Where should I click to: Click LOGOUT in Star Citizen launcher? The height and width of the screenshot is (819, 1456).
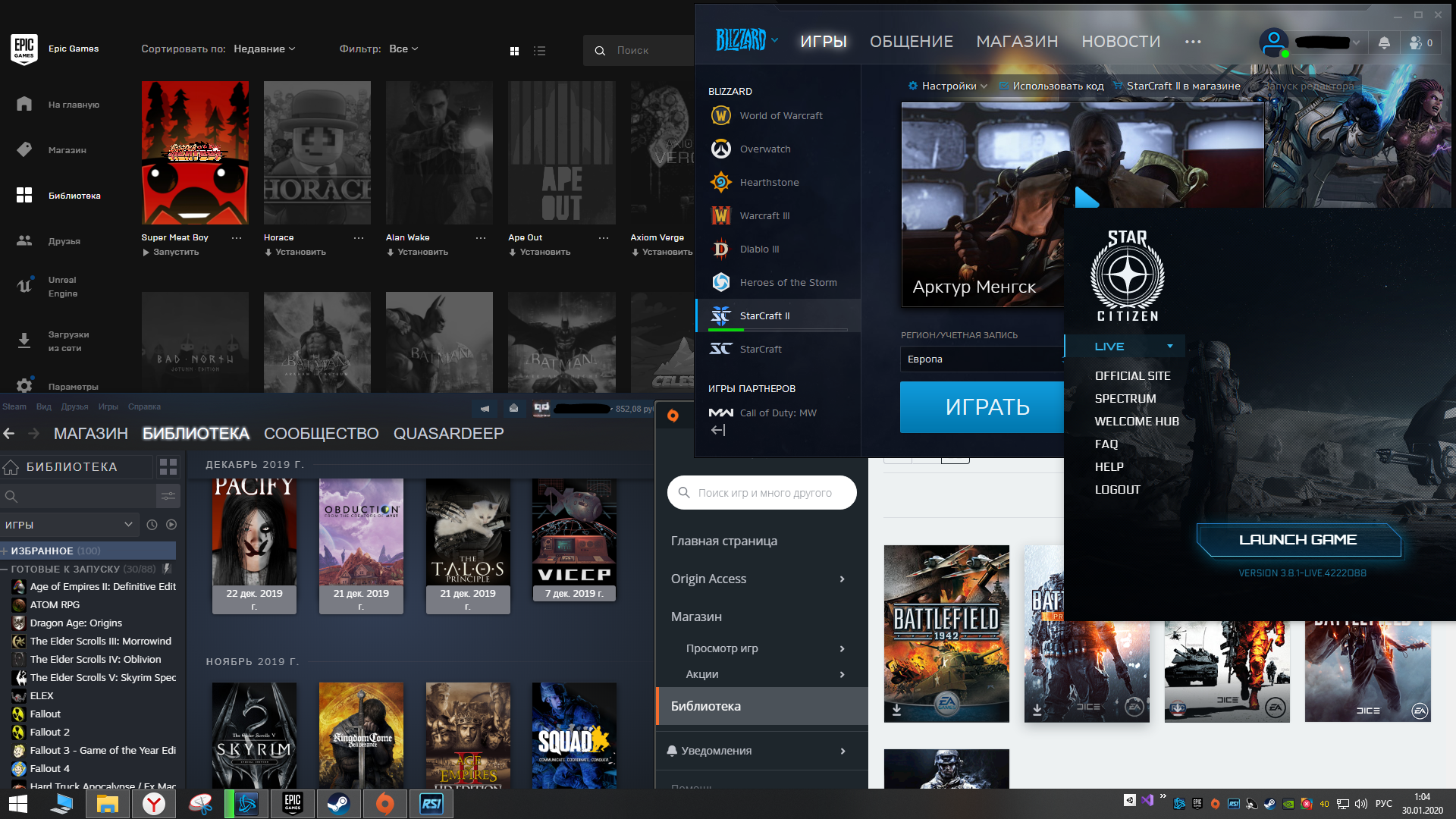tap(1117, 489)
